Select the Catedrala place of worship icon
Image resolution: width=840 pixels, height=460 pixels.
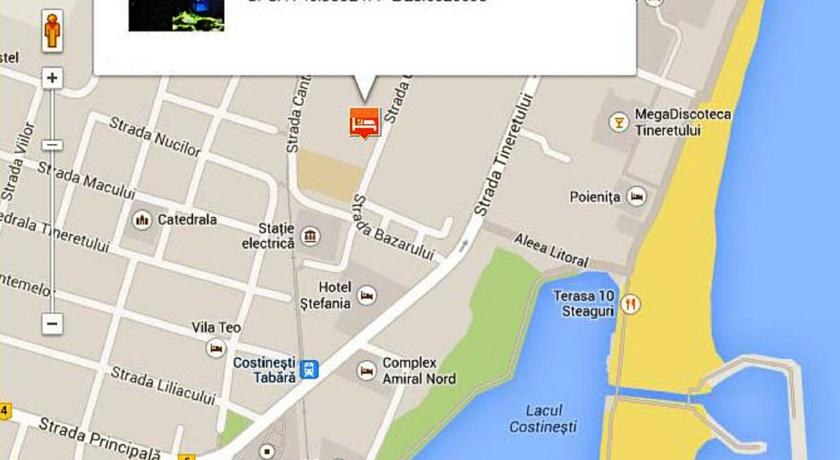(x=142, y=220)
